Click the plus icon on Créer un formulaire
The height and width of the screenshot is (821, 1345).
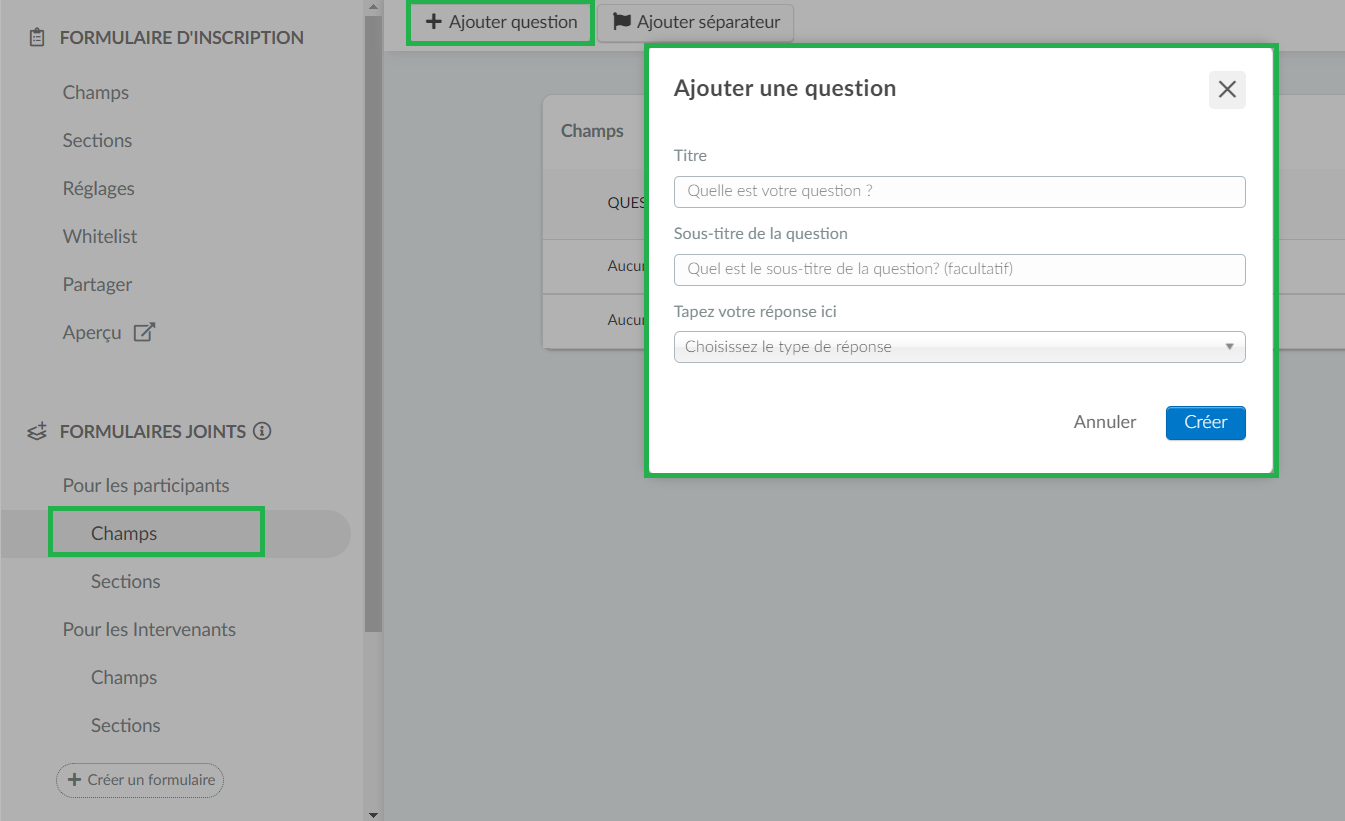(74, 779)
